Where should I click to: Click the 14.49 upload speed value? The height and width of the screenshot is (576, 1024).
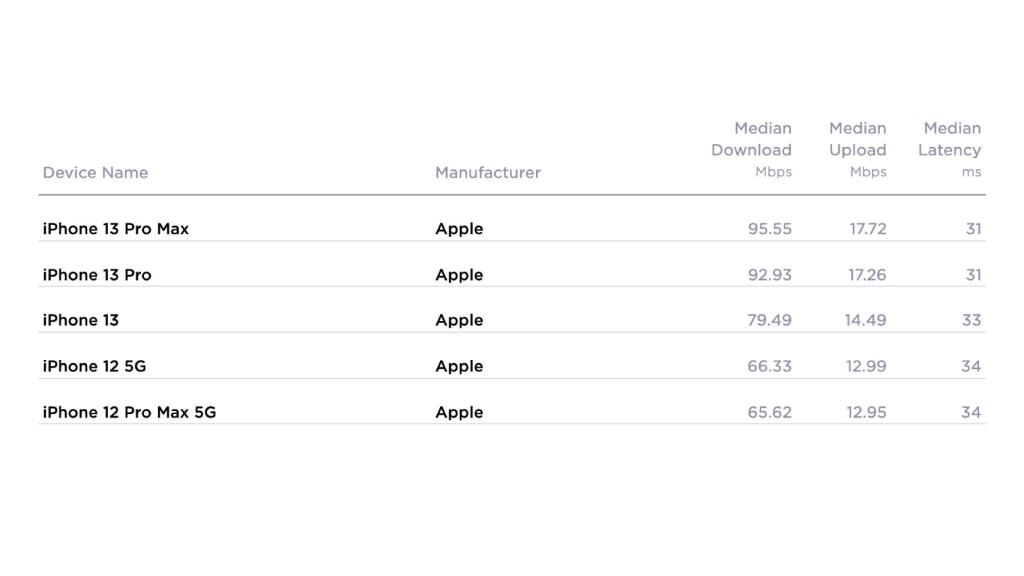pyautogui.click(x=865, y=320)
